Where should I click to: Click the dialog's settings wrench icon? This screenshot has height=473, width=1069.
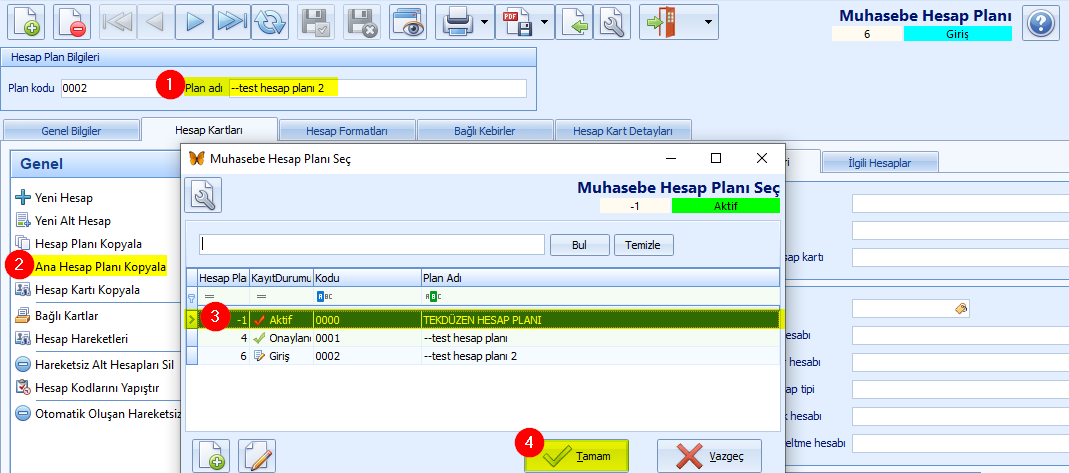point(203,196)
